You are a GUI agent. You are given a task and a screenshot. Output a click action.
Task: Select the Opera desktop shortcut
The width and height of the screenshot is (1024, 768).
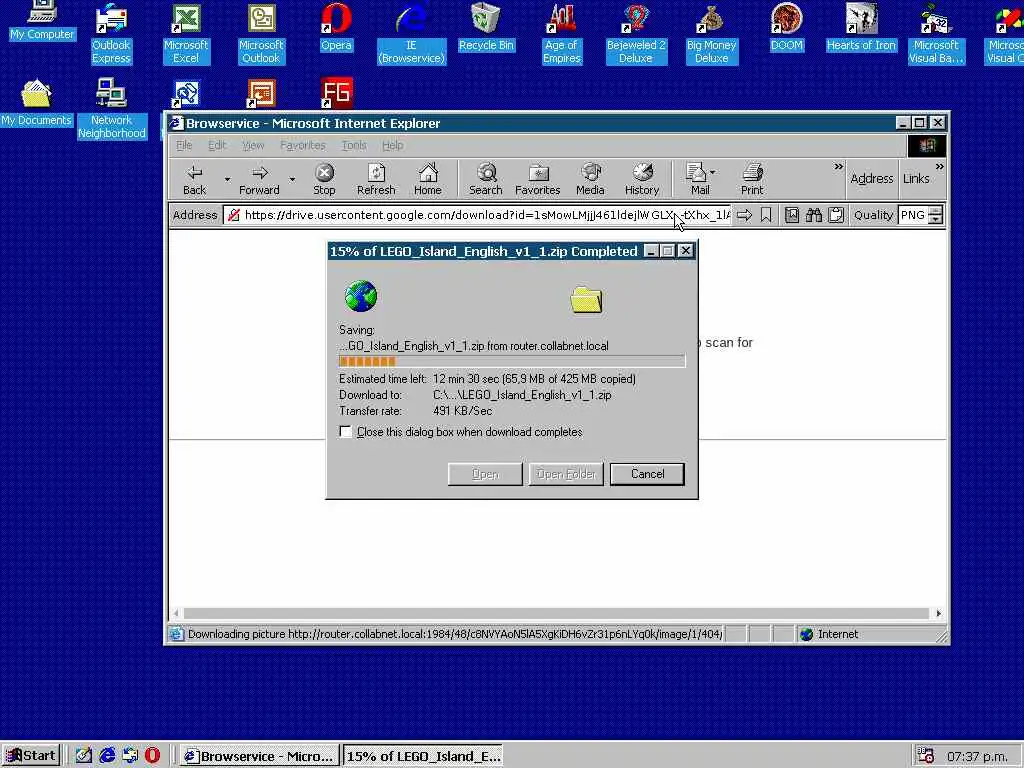[336, 27]
